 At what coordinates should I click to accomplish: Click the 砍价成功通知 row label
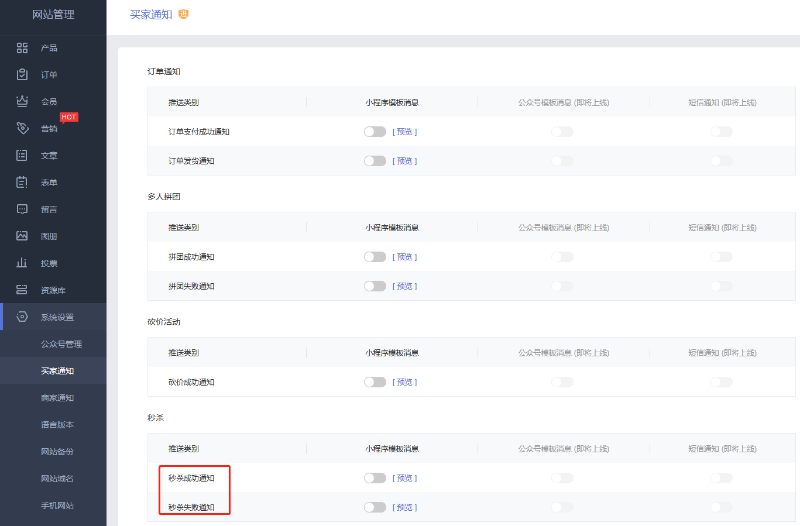tap(191, 382)
